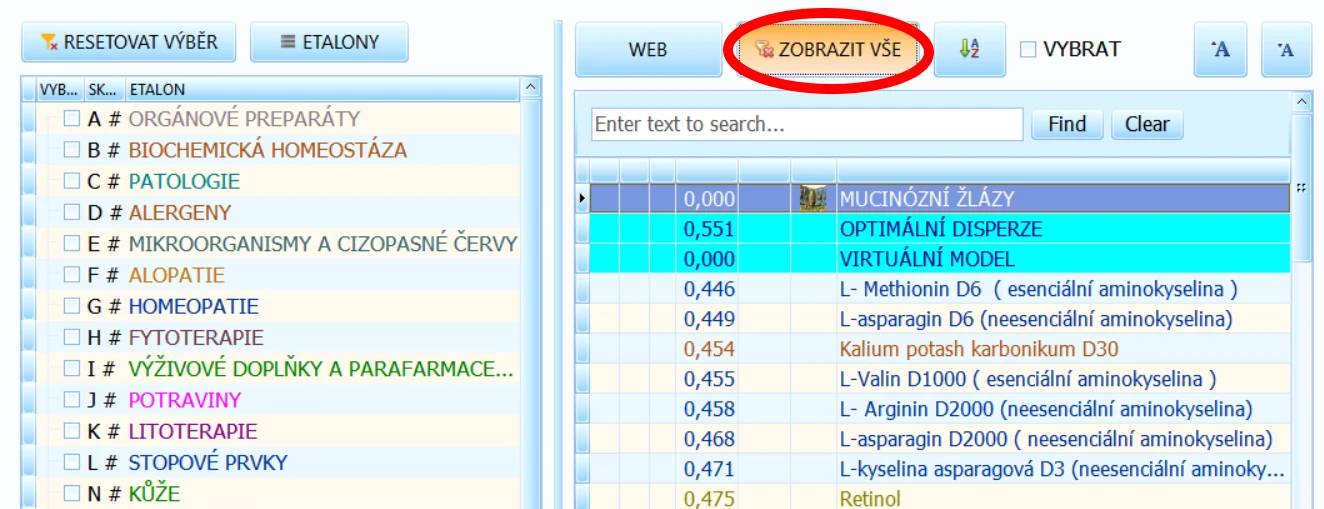Click the MUCINÓZNÍ ŽLÁZY row picture icon

click(x=813, y=199)
